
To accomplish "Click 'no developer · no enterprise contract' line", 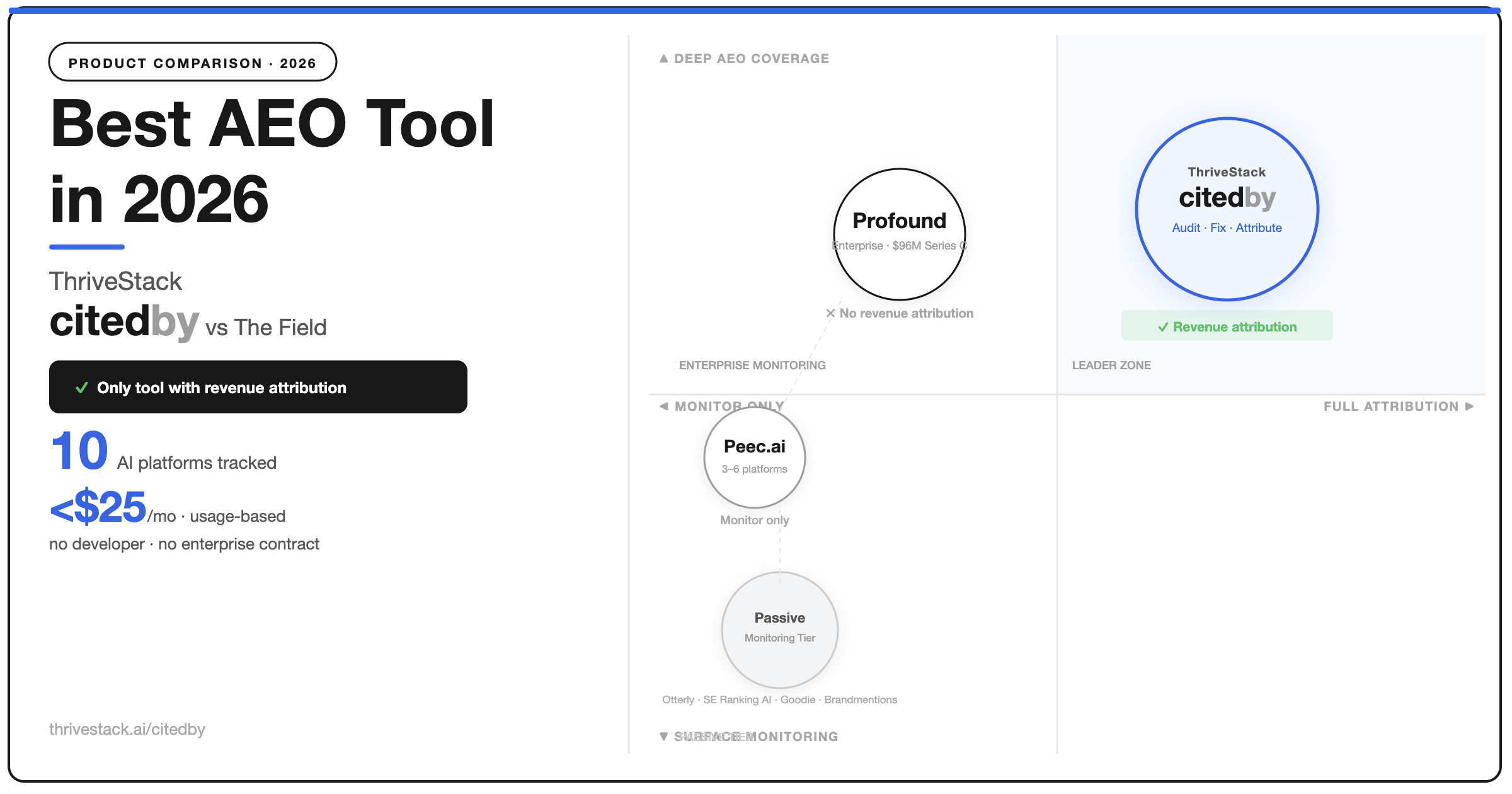I will click(184, 544).
